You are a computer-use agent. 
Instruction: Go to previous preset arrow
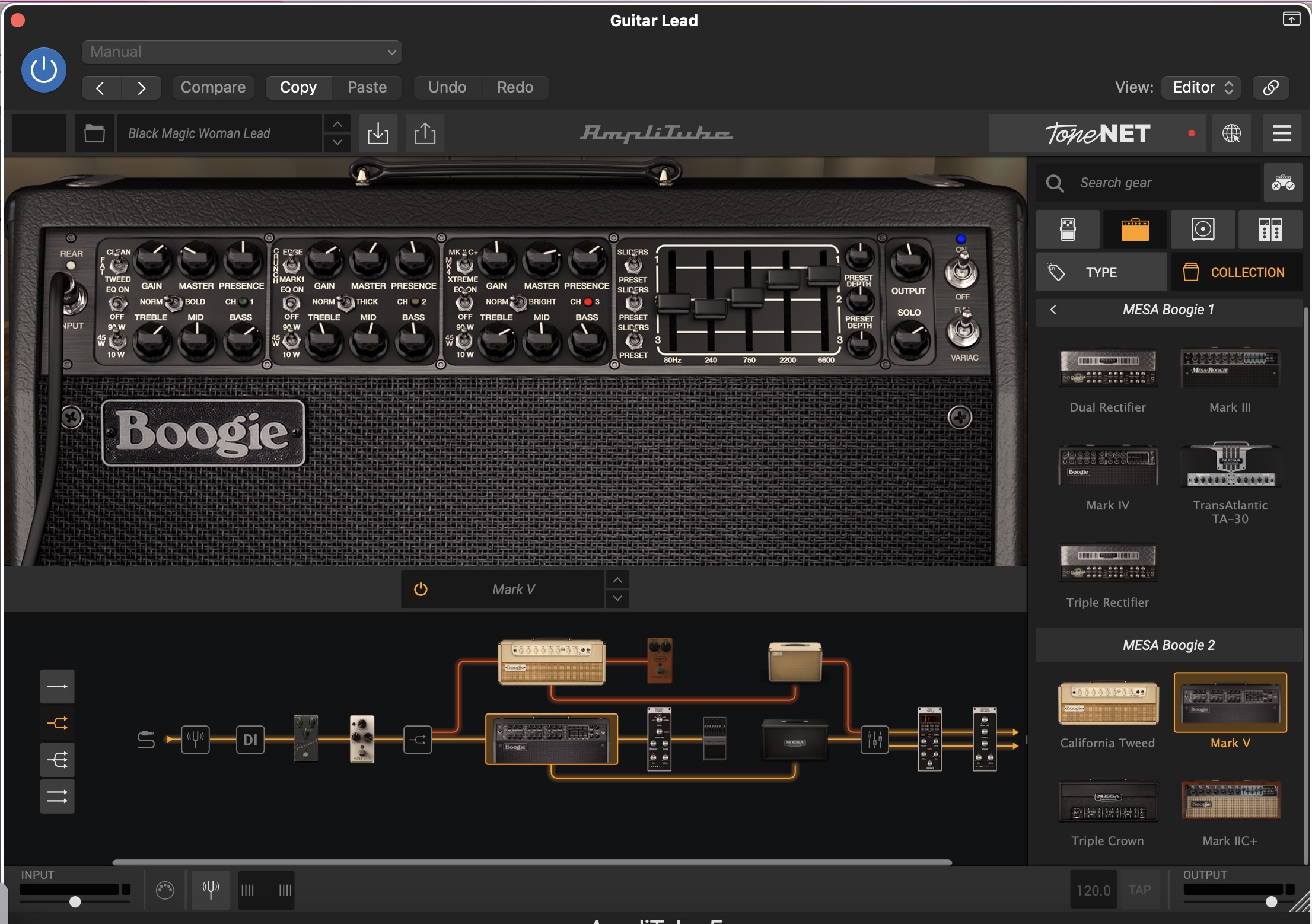pyautogui.click(x=101, y=88)
